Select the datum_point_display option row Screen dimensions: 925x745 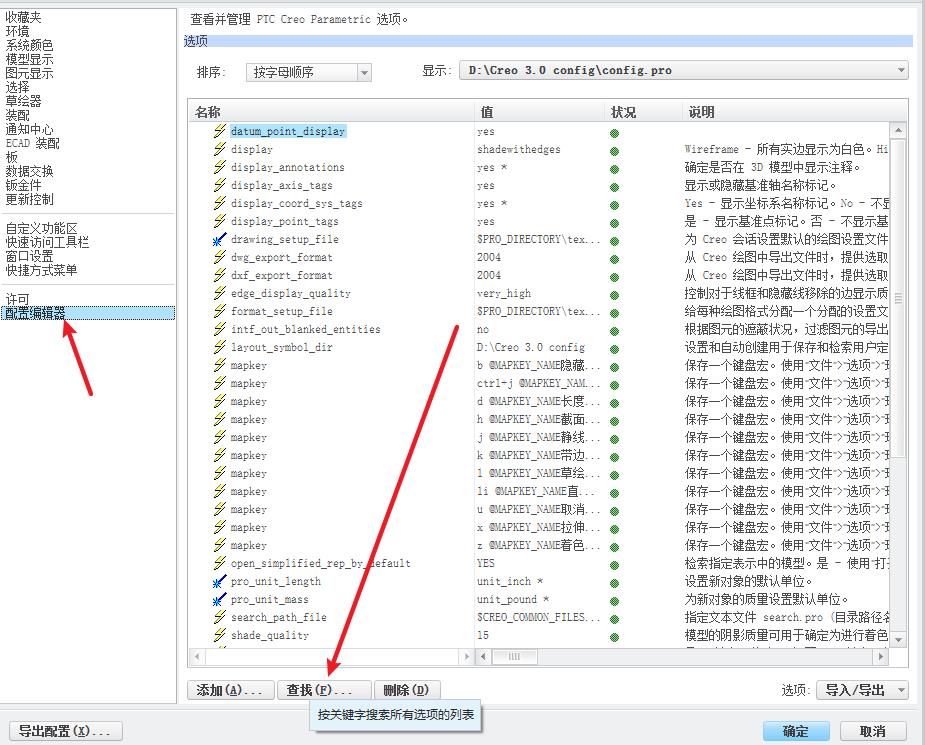point(288,131)
